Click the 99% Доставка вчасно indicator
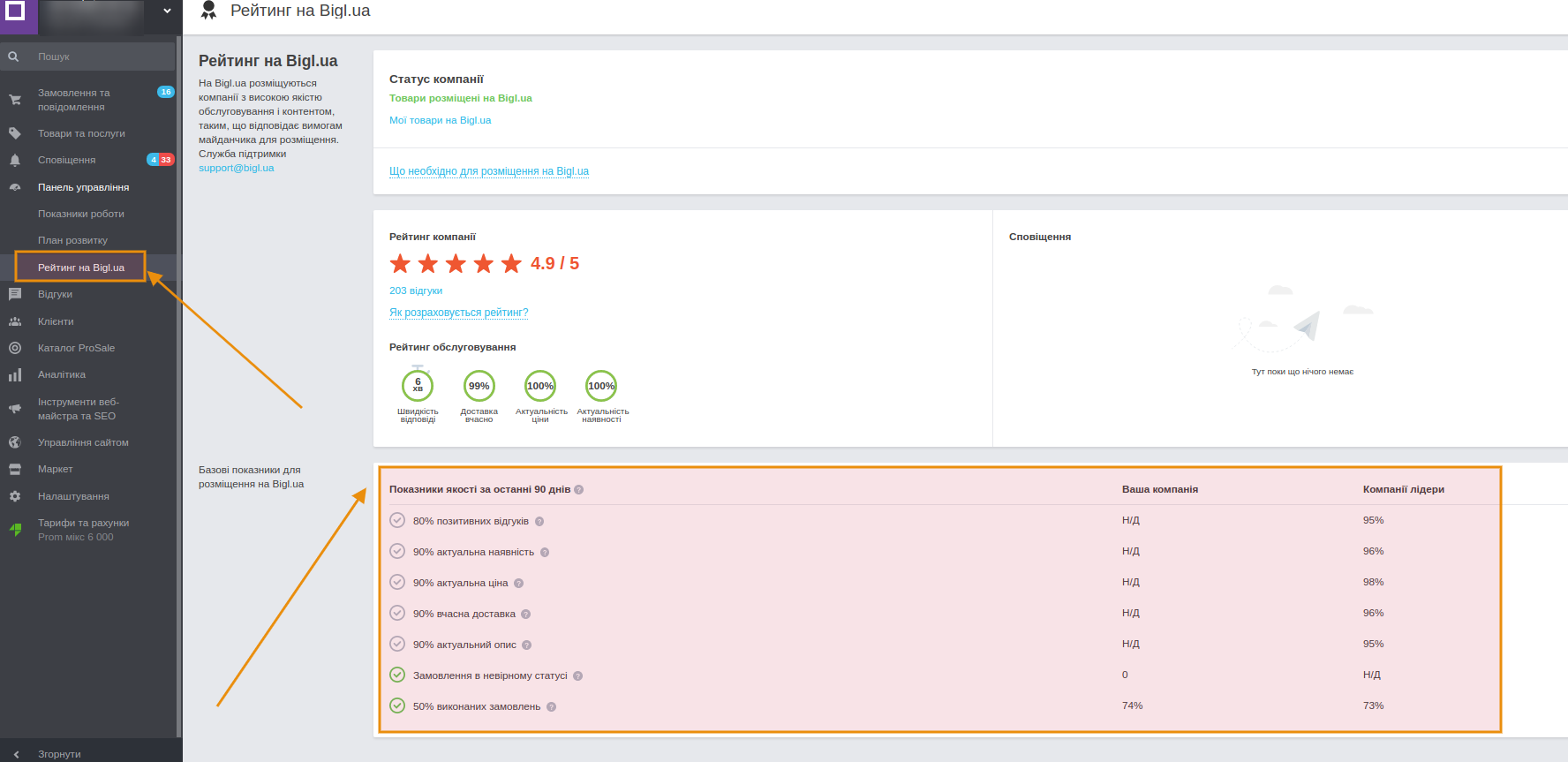Image resolution: width=1568 pixels, height=762 pixels. pos(479,386)
